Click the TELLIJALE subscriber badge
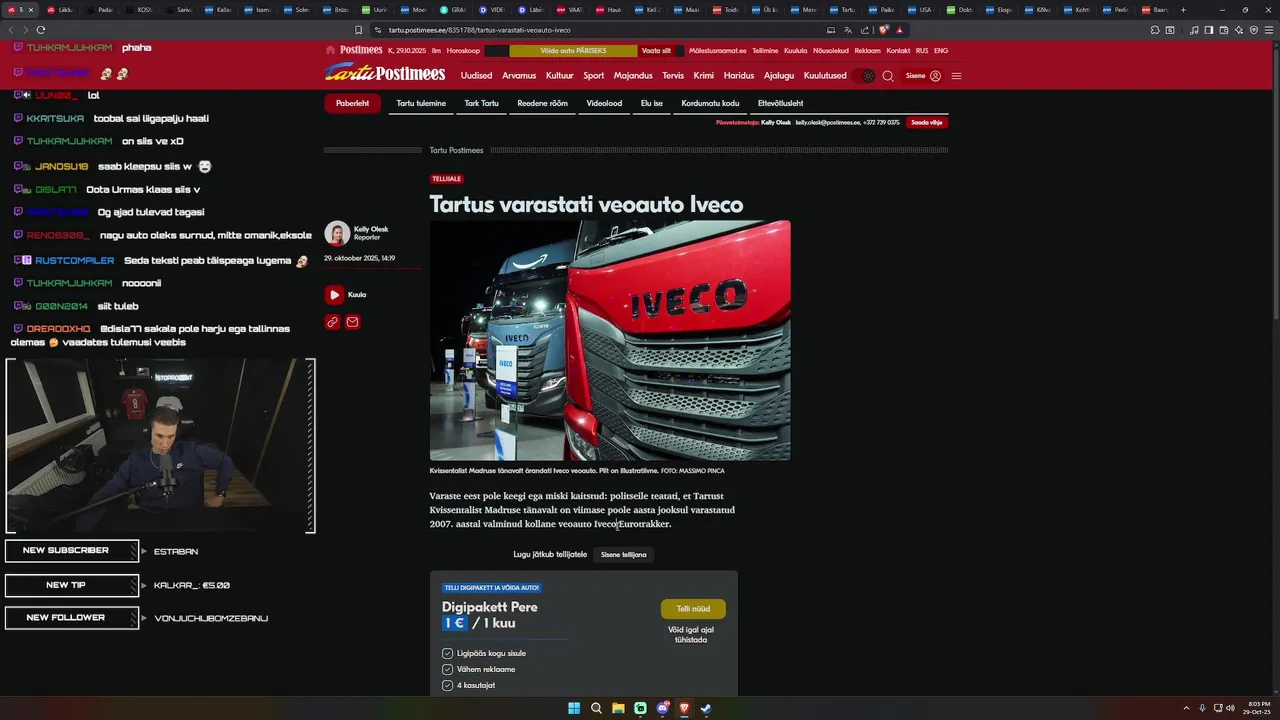This screenshot has height=720, width=1280. point(446,179)
